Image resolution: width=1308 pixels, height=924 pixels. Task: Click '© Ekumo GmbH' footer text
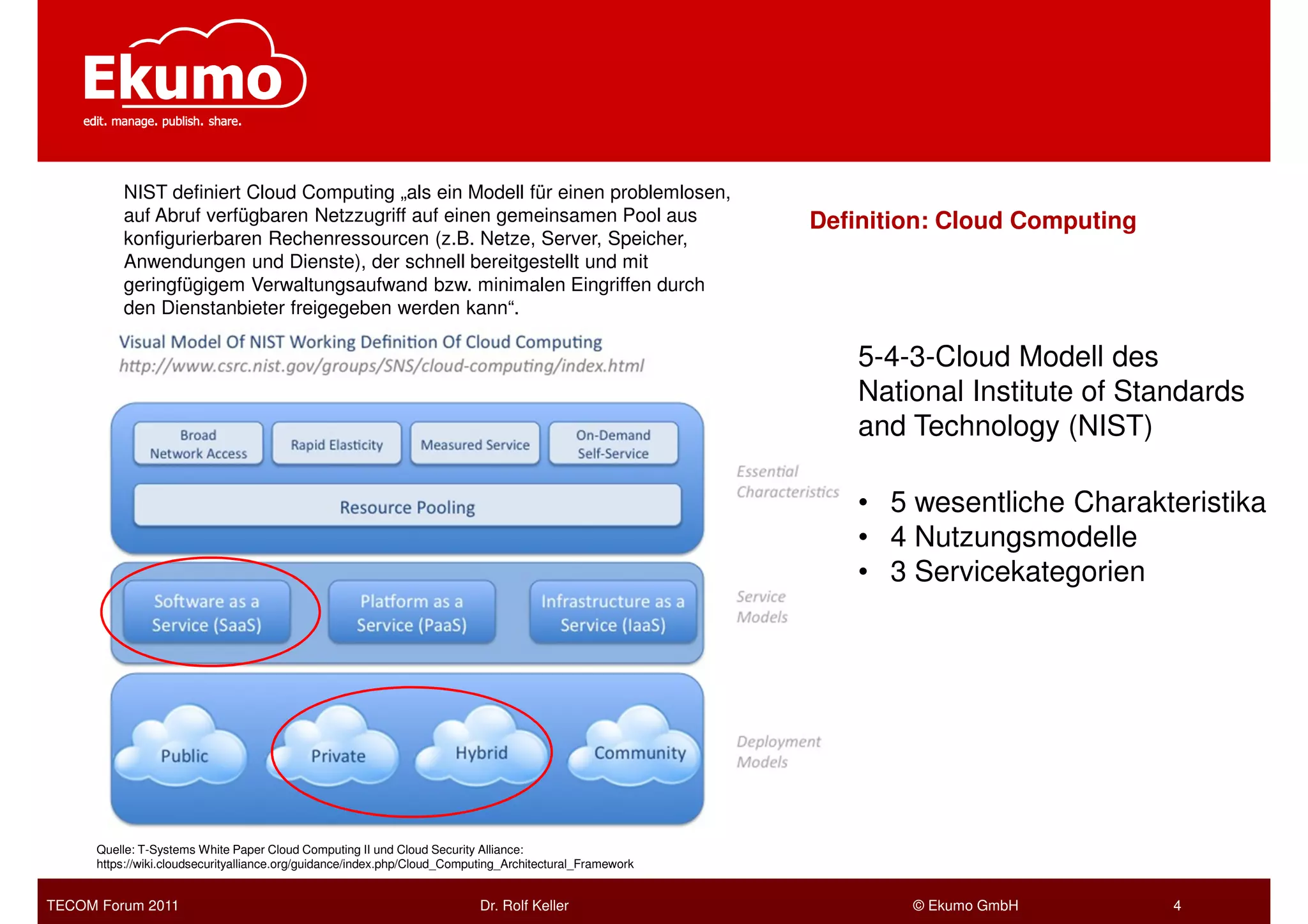coord(966,905)
